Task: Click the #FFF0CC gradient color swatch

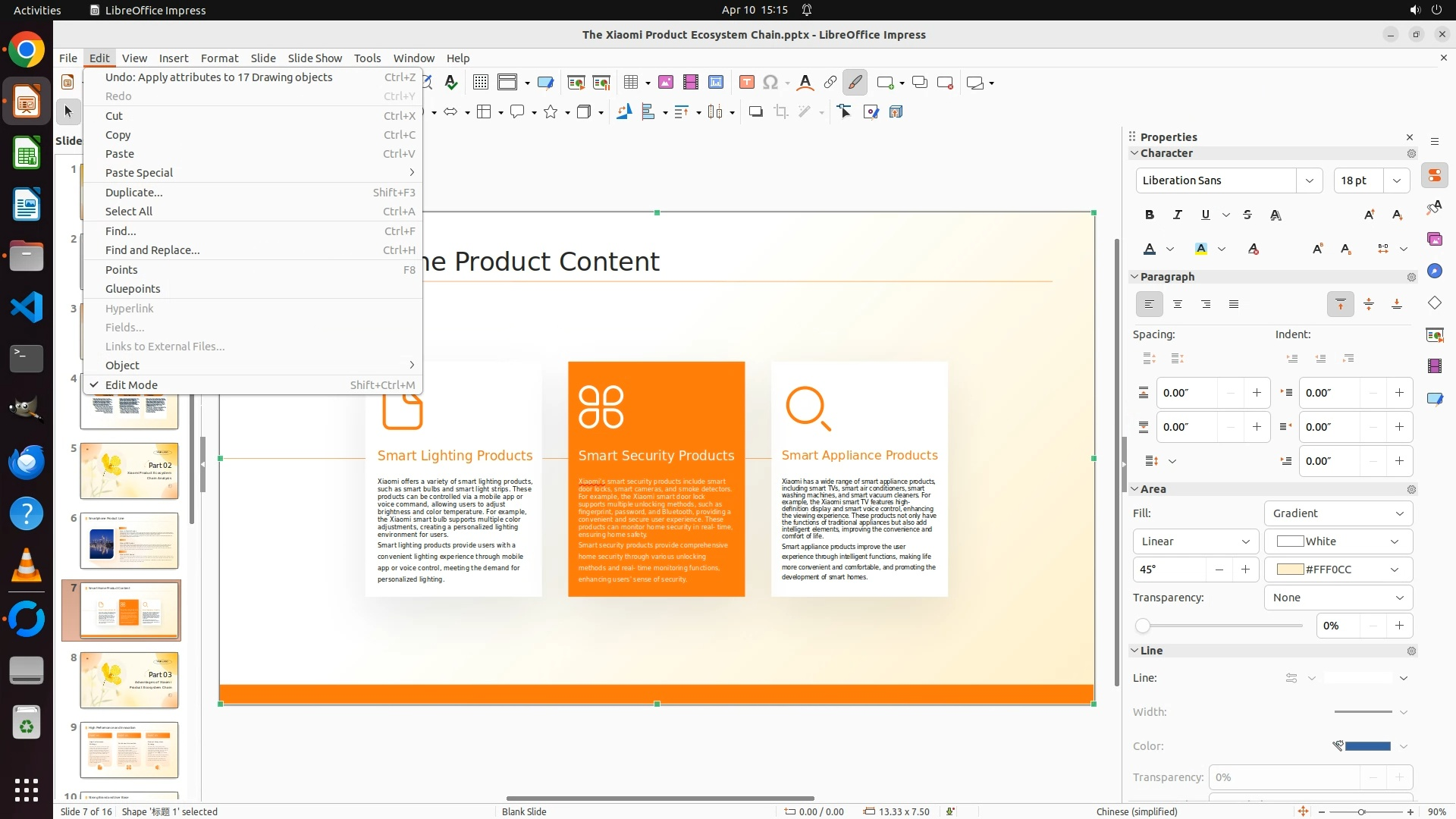Action: tap(1291, 570)
